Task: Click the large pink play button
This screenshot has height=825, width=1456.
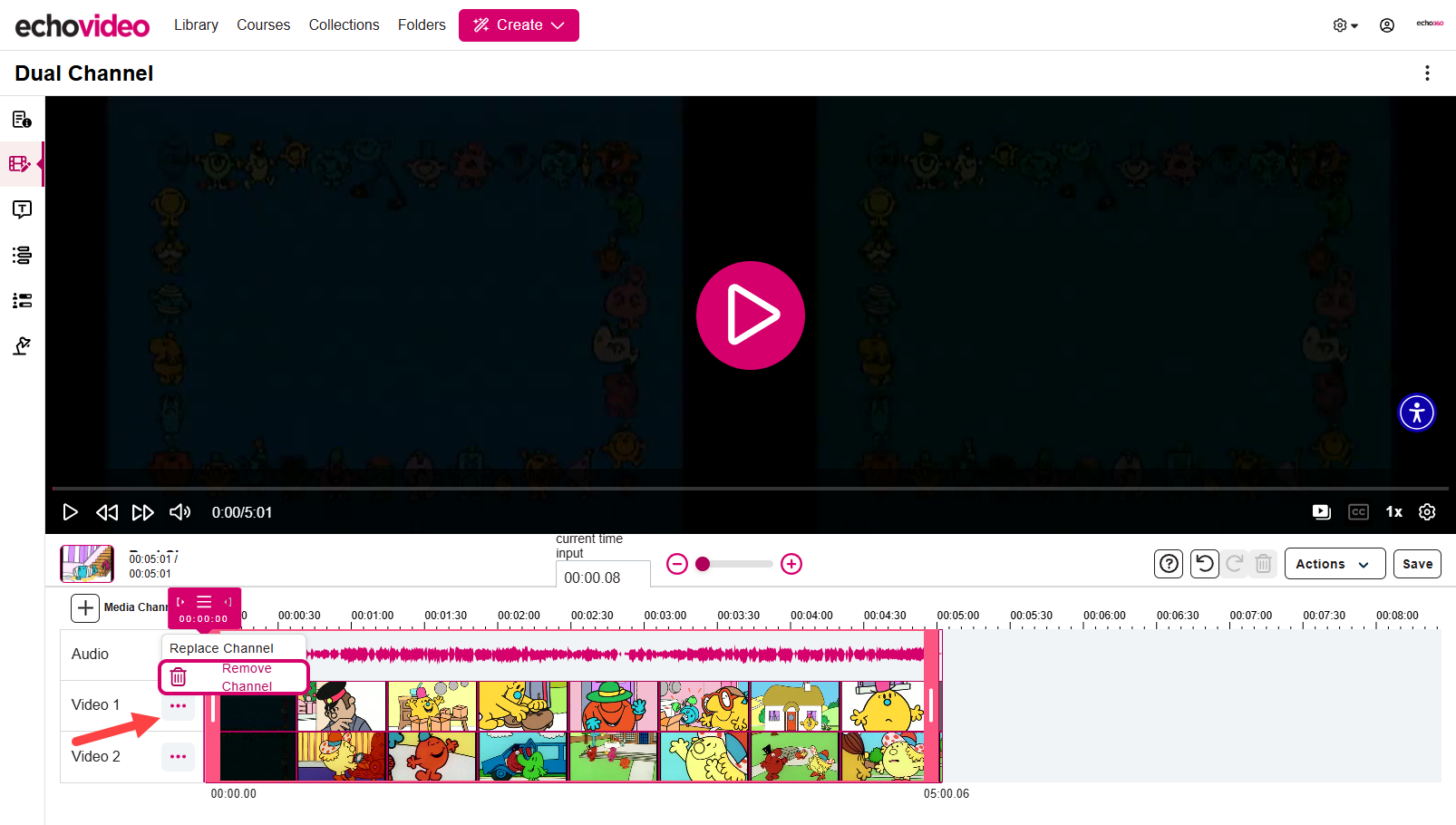Action: 751,315
